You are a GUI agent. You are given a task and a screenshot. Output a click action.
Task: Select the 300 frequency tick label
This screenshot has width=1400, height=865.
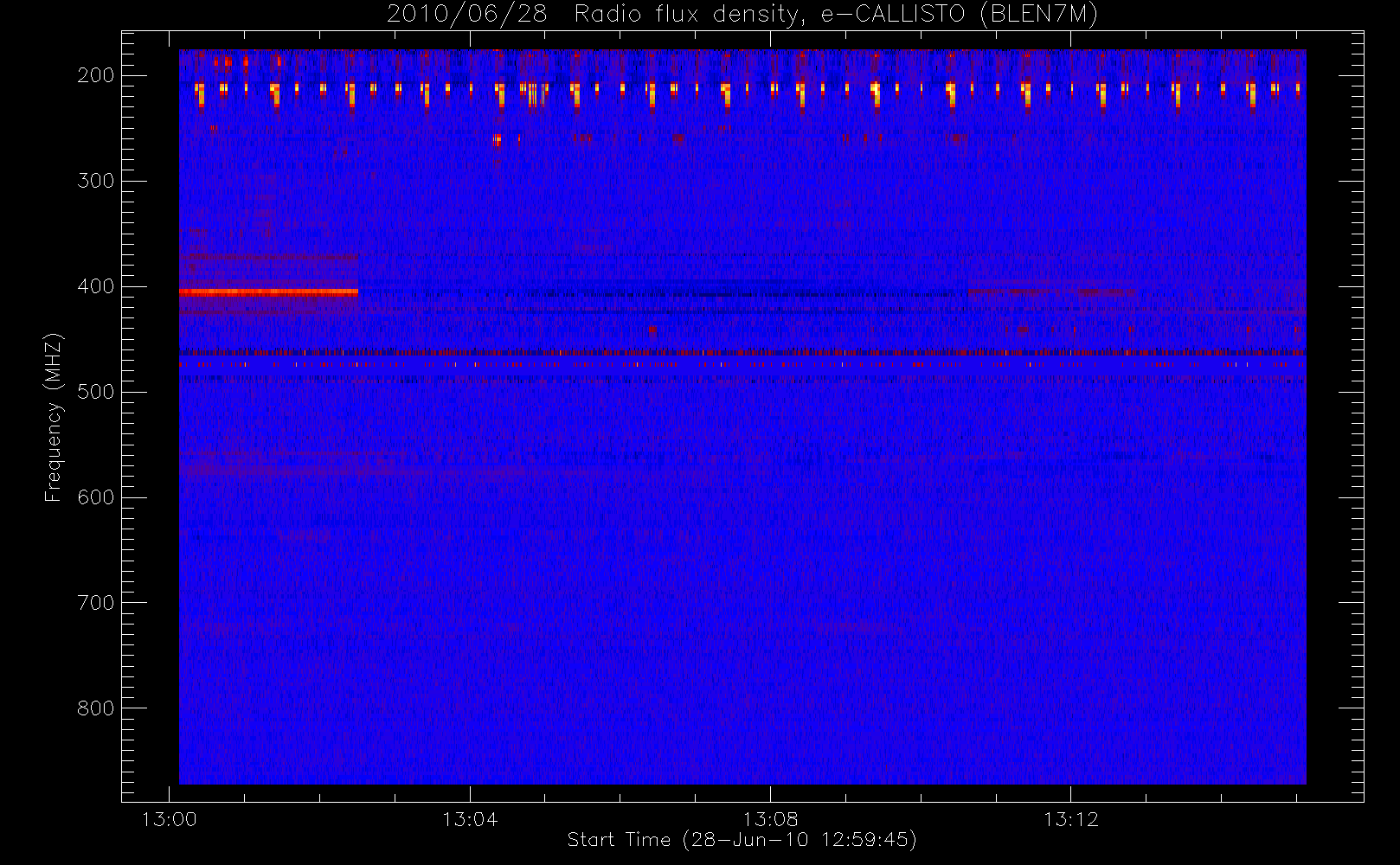pos(96,181)
